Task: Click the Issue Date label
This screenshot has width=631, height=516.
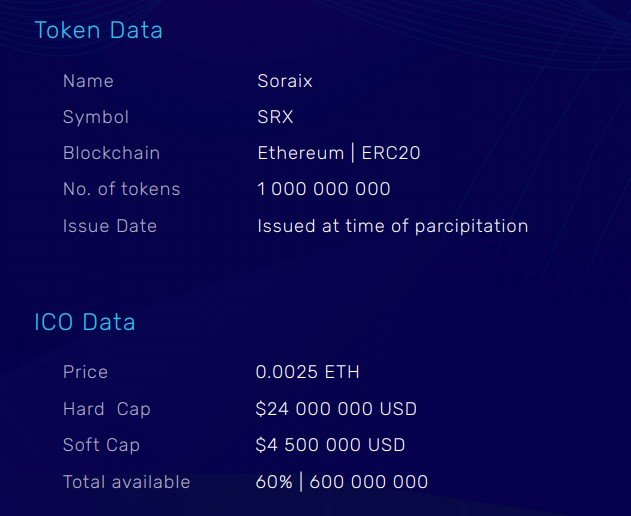Action: coord(110,226)
